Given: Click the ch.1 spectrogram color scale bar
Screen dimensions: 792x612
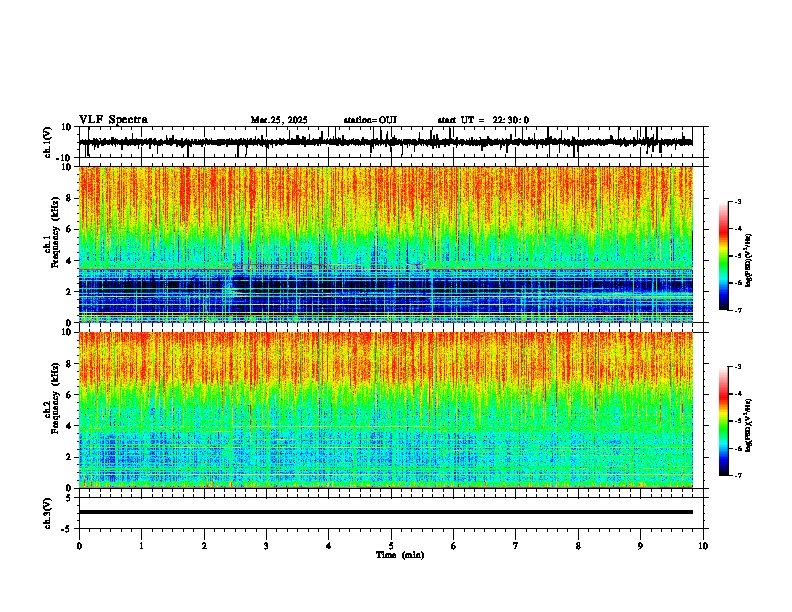Looking at the screenshot, I should point(723,256).
